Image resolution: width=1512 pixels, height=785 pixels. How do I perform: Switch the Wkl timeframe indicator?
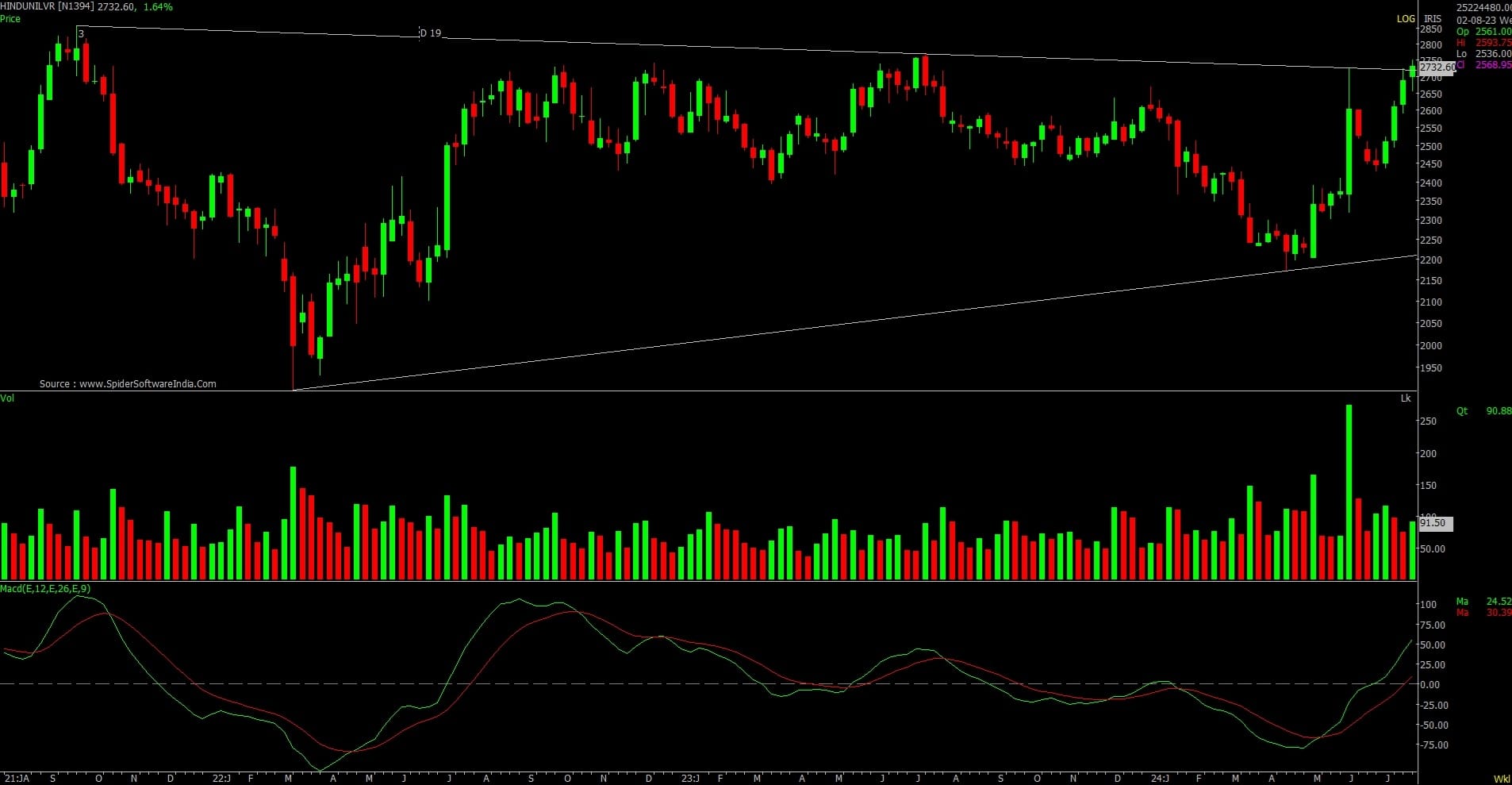coord(1502,779)
